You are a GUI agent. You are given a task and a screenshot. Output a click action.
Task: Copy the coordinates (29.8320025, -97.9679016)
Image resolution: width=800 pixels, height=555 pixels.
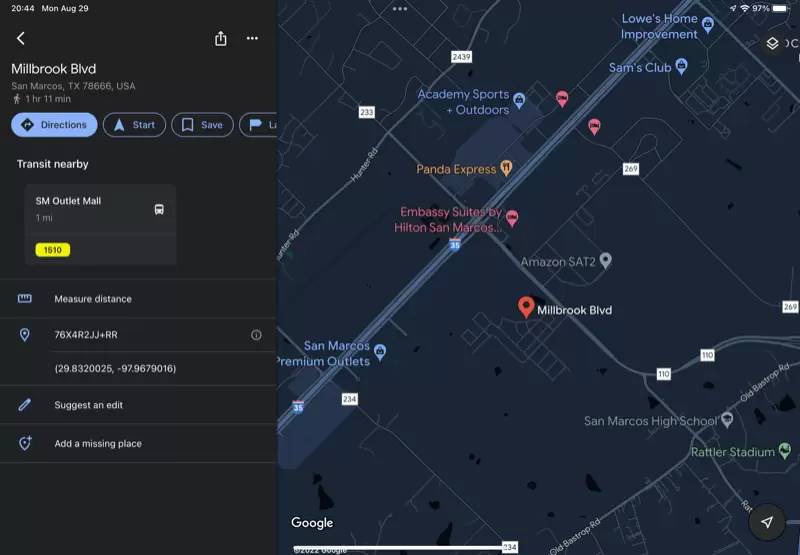click(115, 368)
